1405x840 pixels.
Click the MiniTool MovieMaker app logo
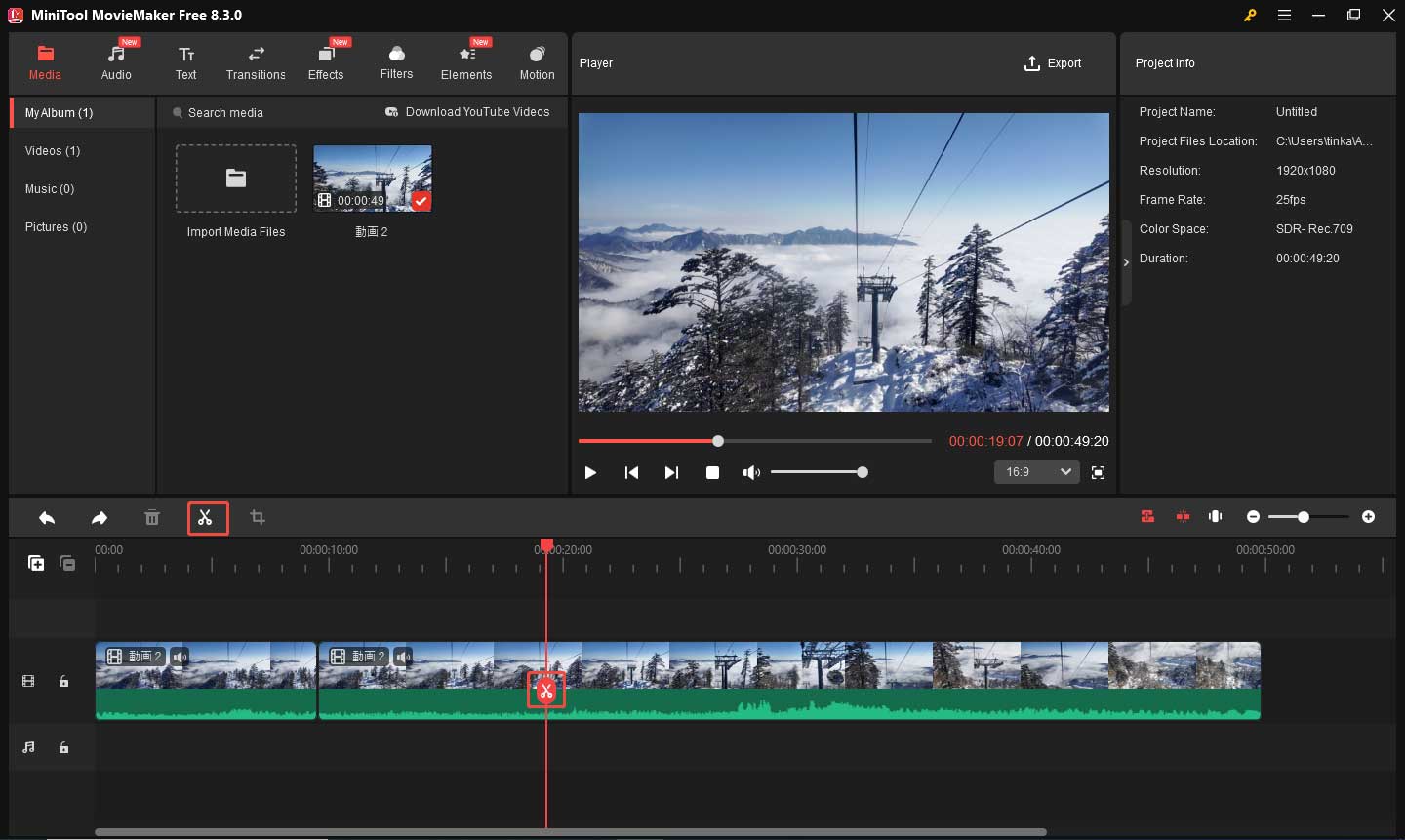(x=16, y=15)
